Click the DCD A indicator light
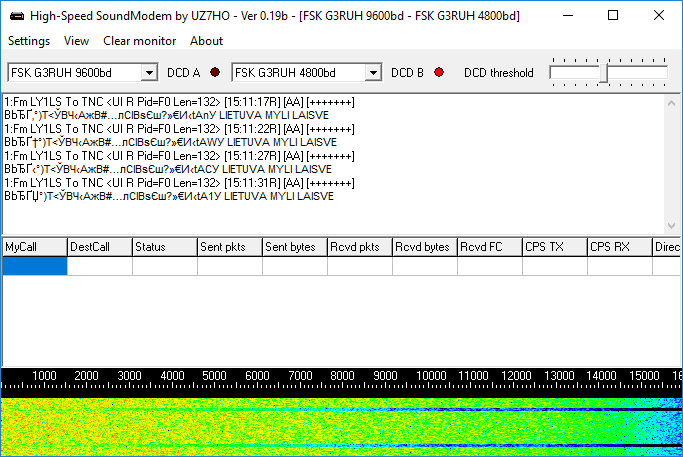Screen dimensions: 683x457 pos(214,73)
